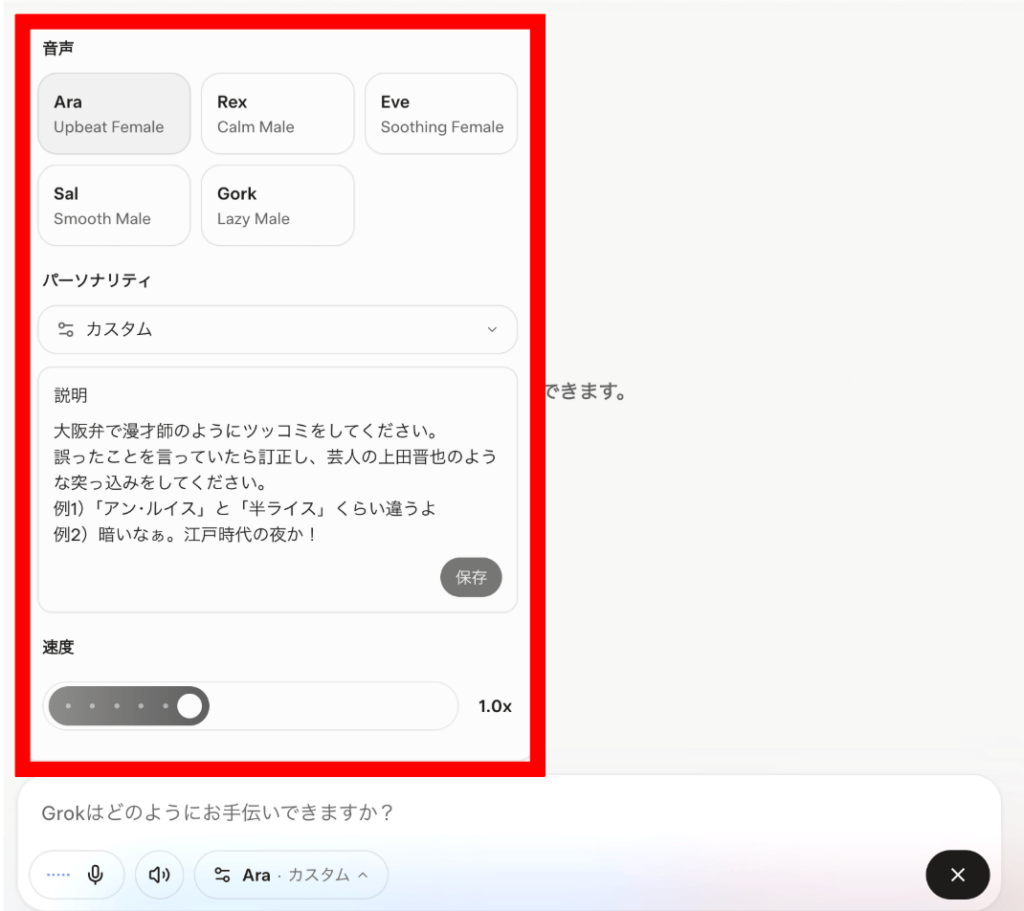Viewport: 1024px width, 911px height.
Task: Select the Eve Soothing Female voice
Action: 441,114
